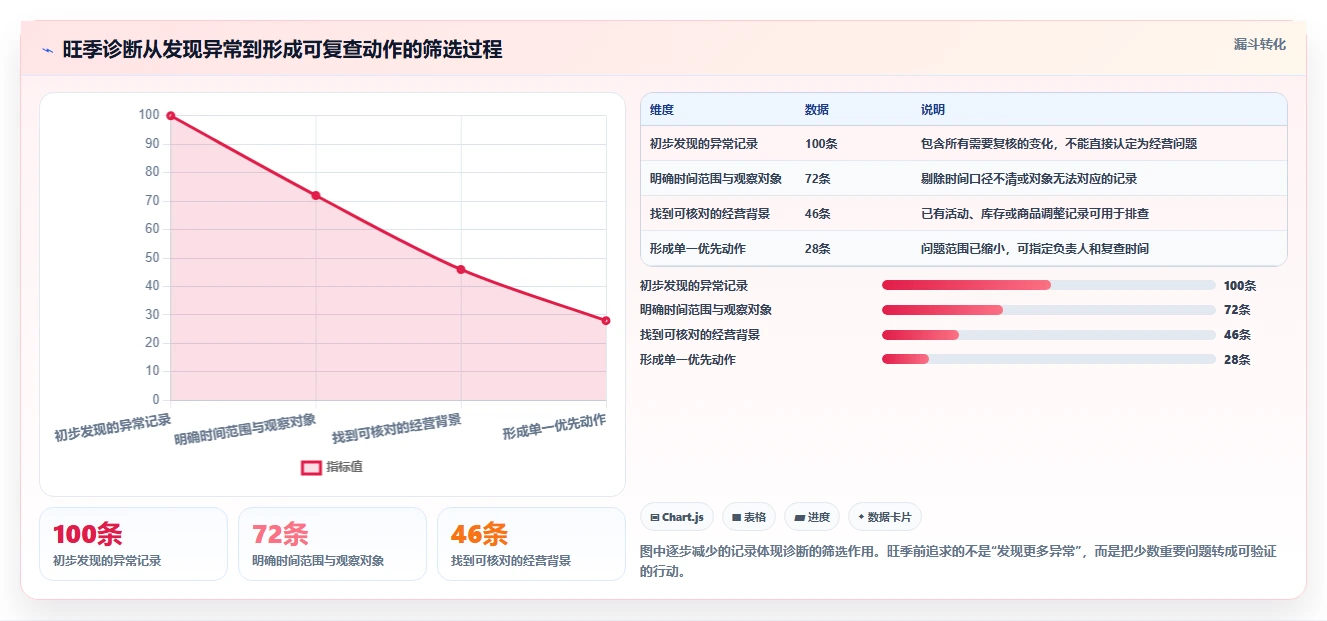Click the 72条 data card
Viewport: 1327px width, 621px height.
[x=332, y=544]
